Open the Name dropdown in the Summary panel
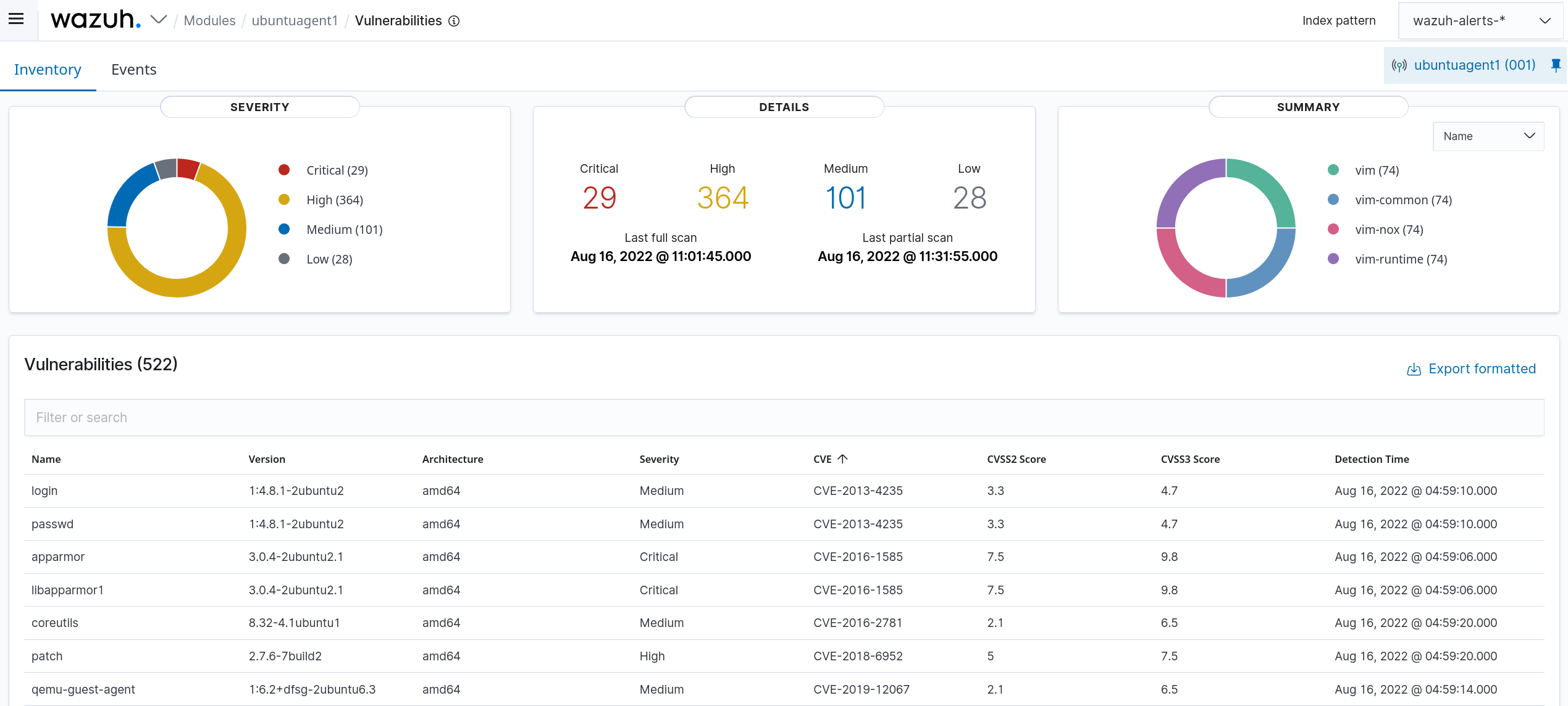 [x=1488, y=136]
